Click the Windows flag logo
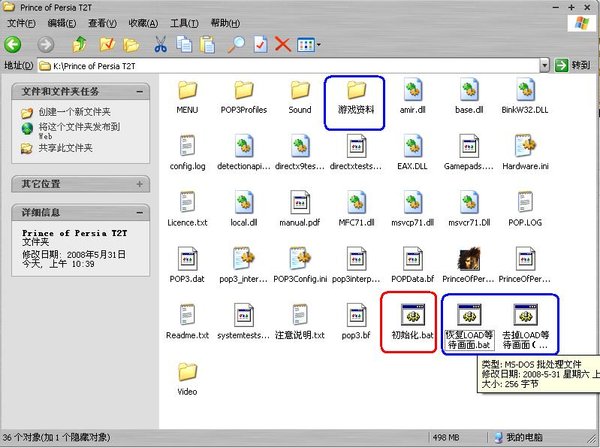Screen dimensions: 600x448 coord(581,23)
